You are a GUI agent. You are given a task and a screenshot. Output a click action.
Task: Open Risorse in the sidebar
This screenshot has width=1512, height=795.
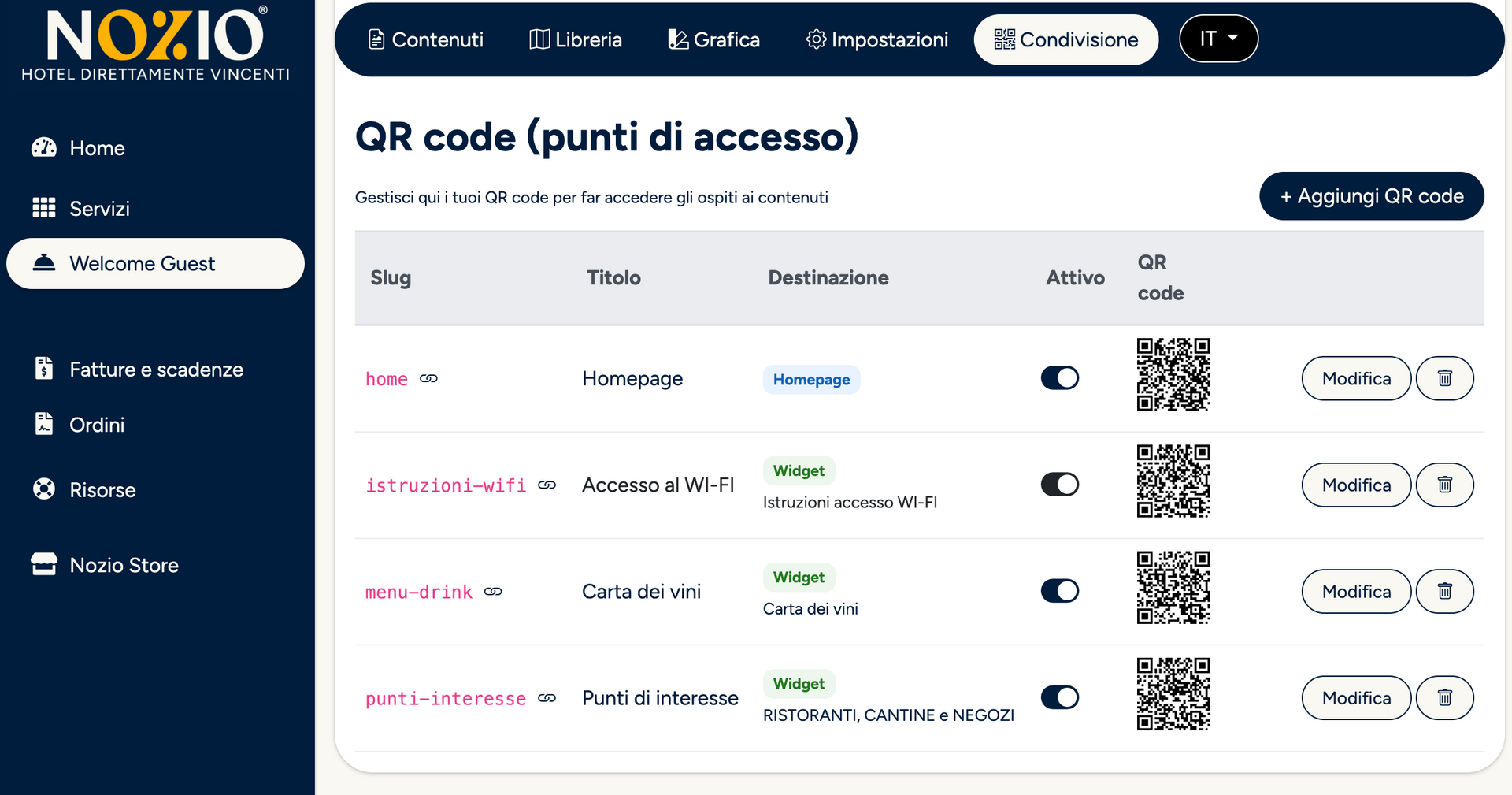102,490
